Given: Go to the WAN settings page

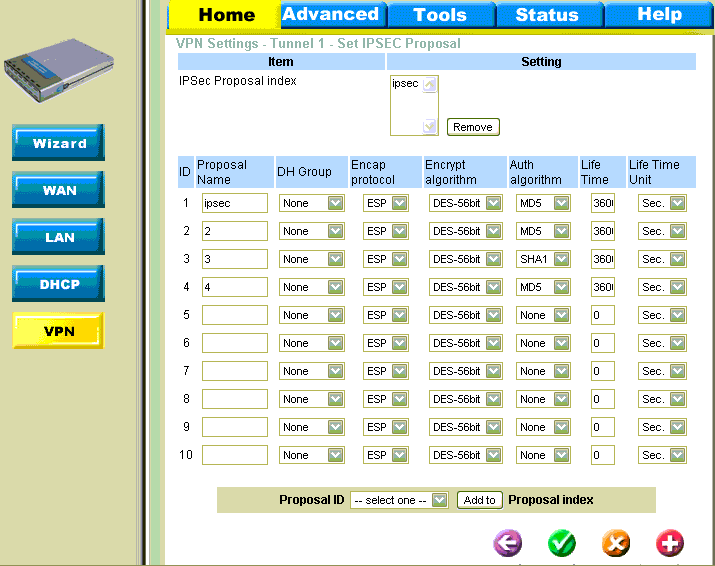Looking at the screenshot, I should [x=58, y=190].
